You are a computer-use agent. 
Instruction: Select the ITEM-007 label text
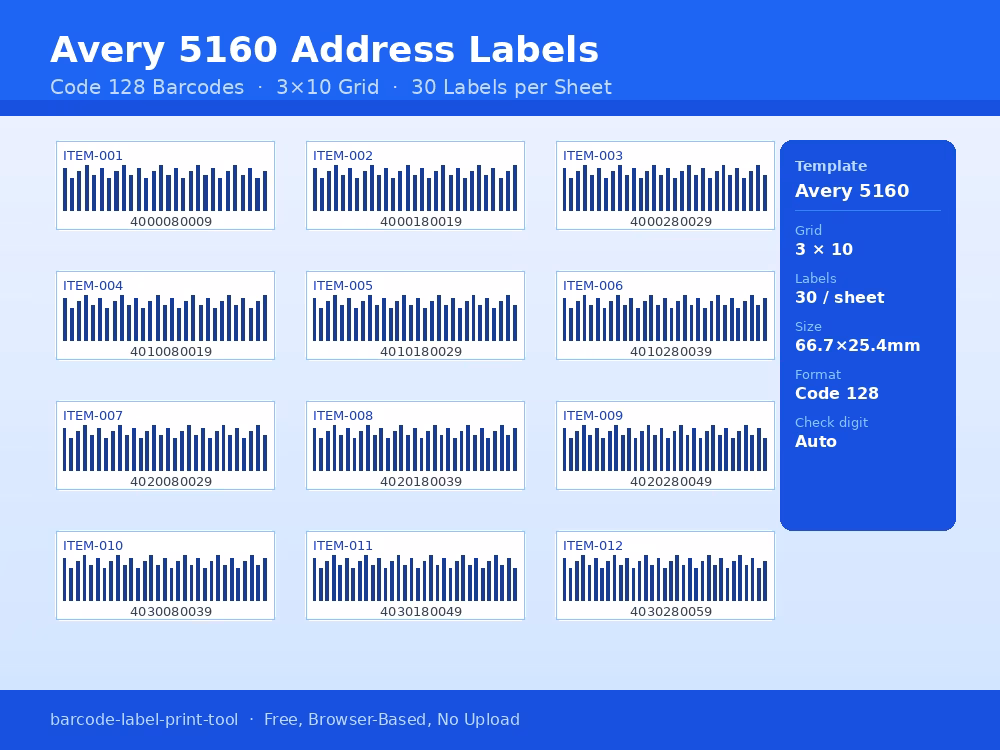92,416
